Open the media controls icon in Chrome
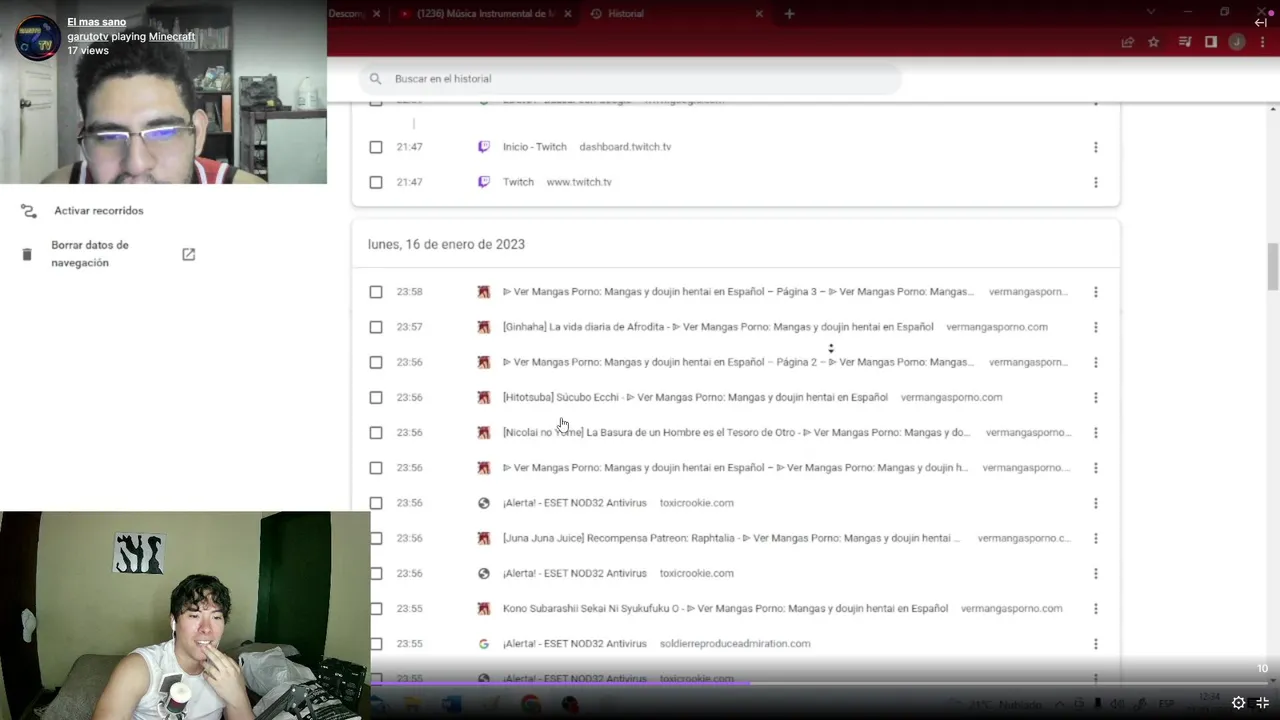The image size is (1280, 720). click(x=1185, y=42)
